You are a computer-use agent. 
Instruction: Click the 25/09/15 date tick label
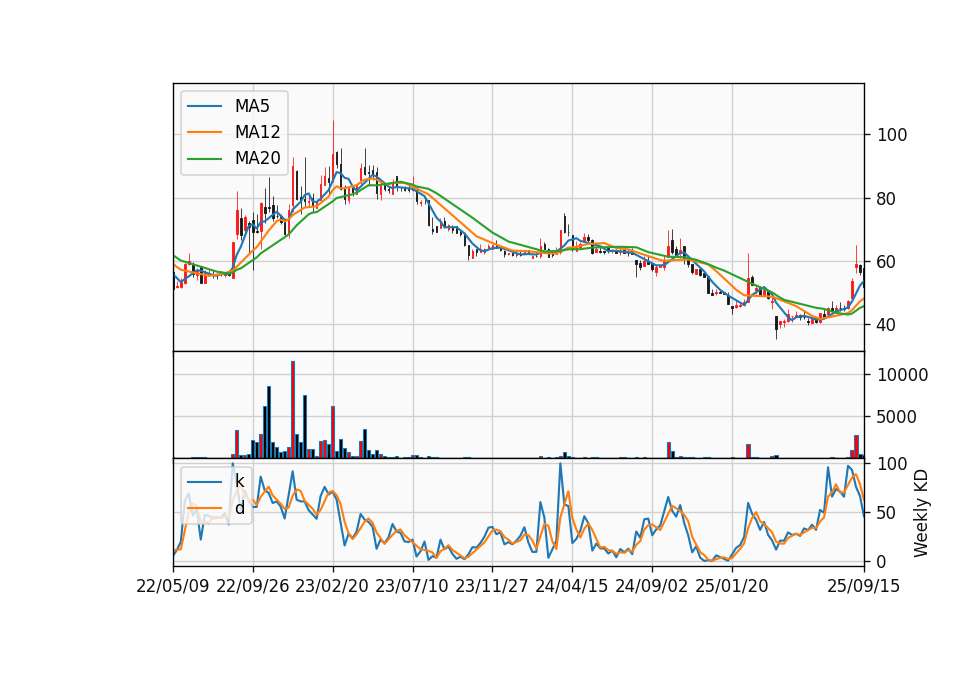[x=864, y=587]
